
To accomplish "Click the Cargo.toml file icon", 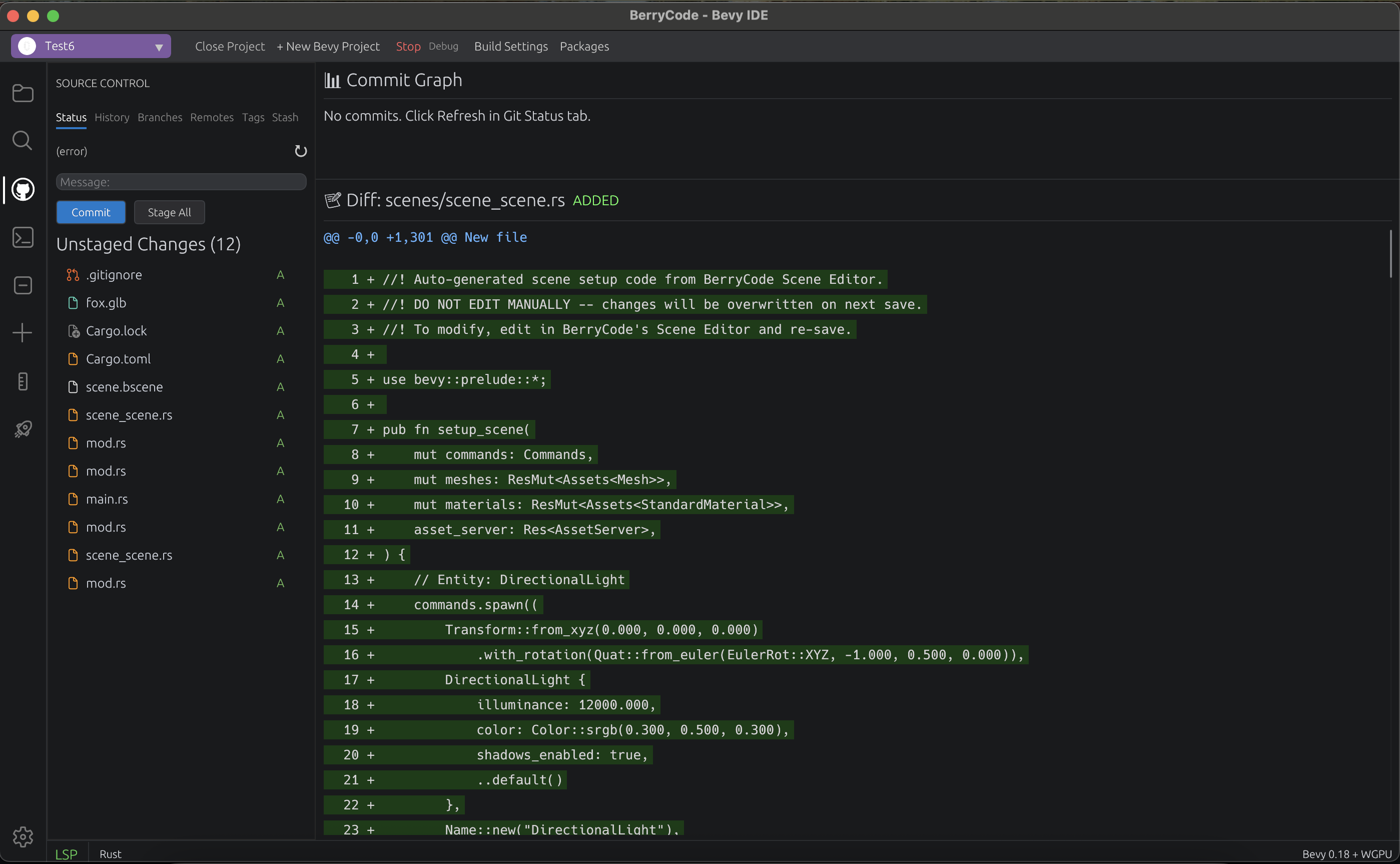I will point(73,359).
